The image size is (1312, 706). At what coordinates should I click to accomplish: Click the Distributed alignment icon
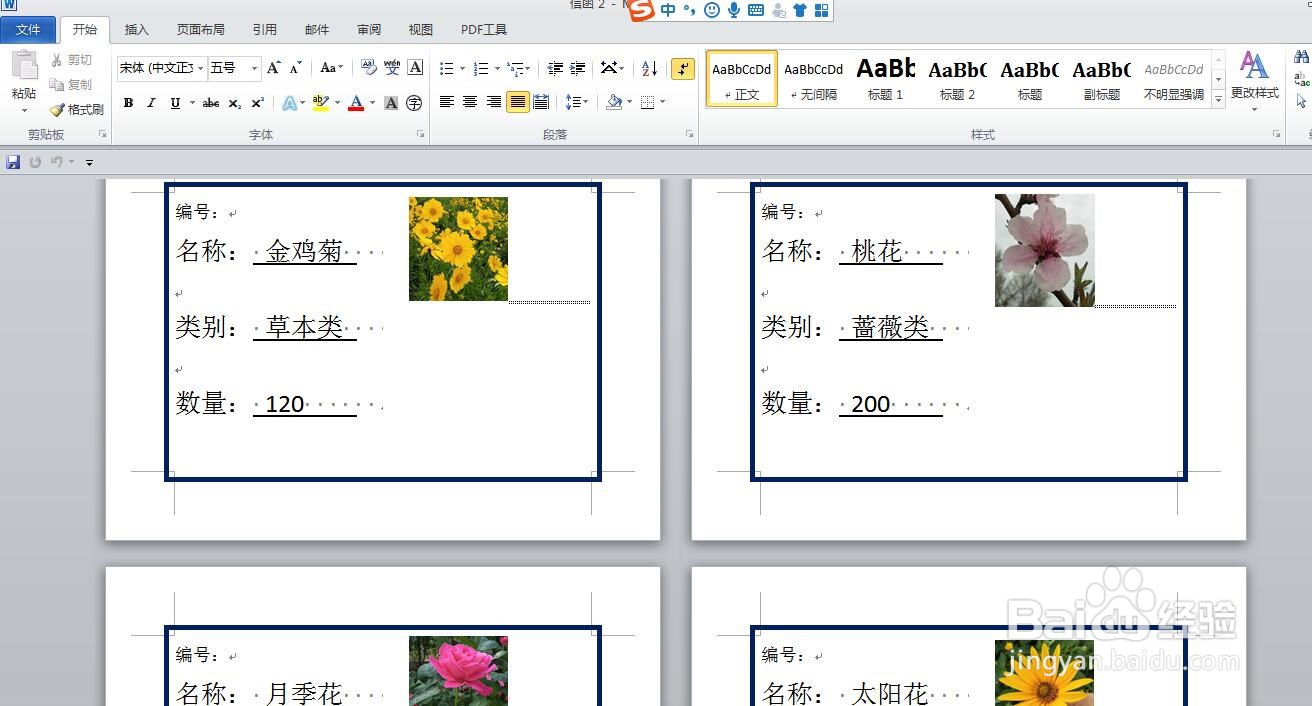541,102
